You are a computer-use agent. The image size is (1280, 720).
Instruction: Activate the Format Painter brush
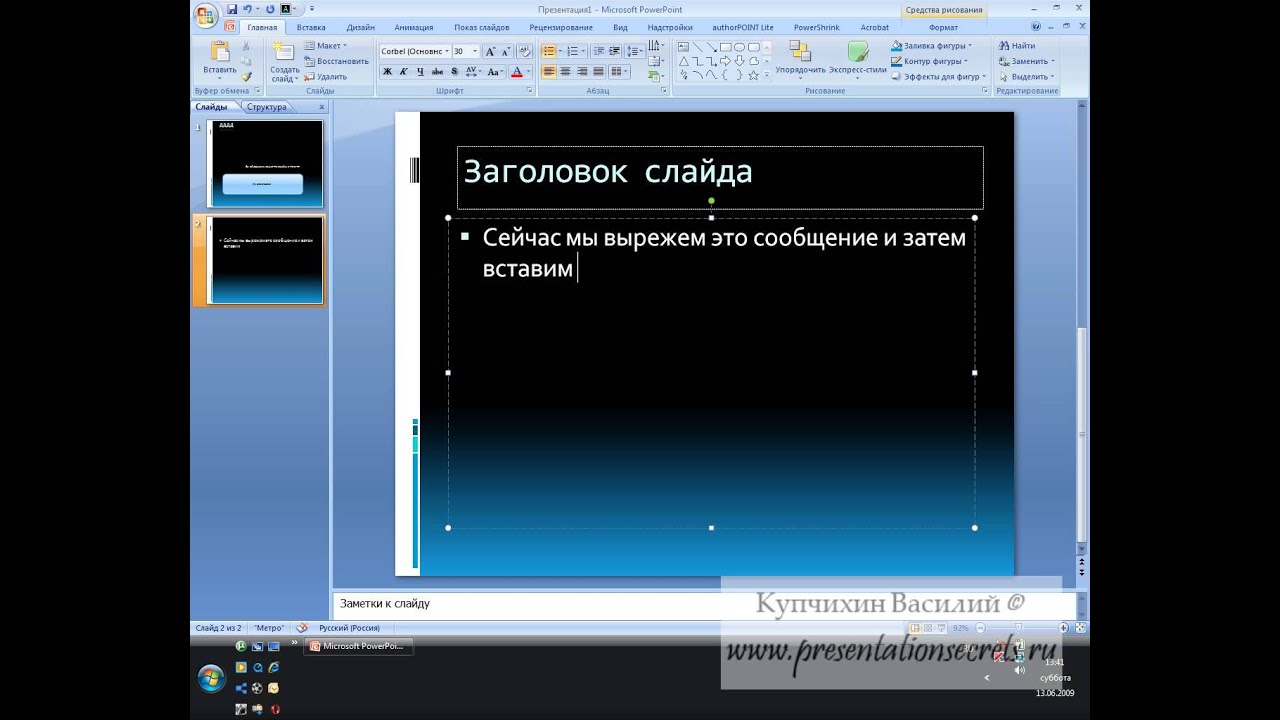pos(246,76)
